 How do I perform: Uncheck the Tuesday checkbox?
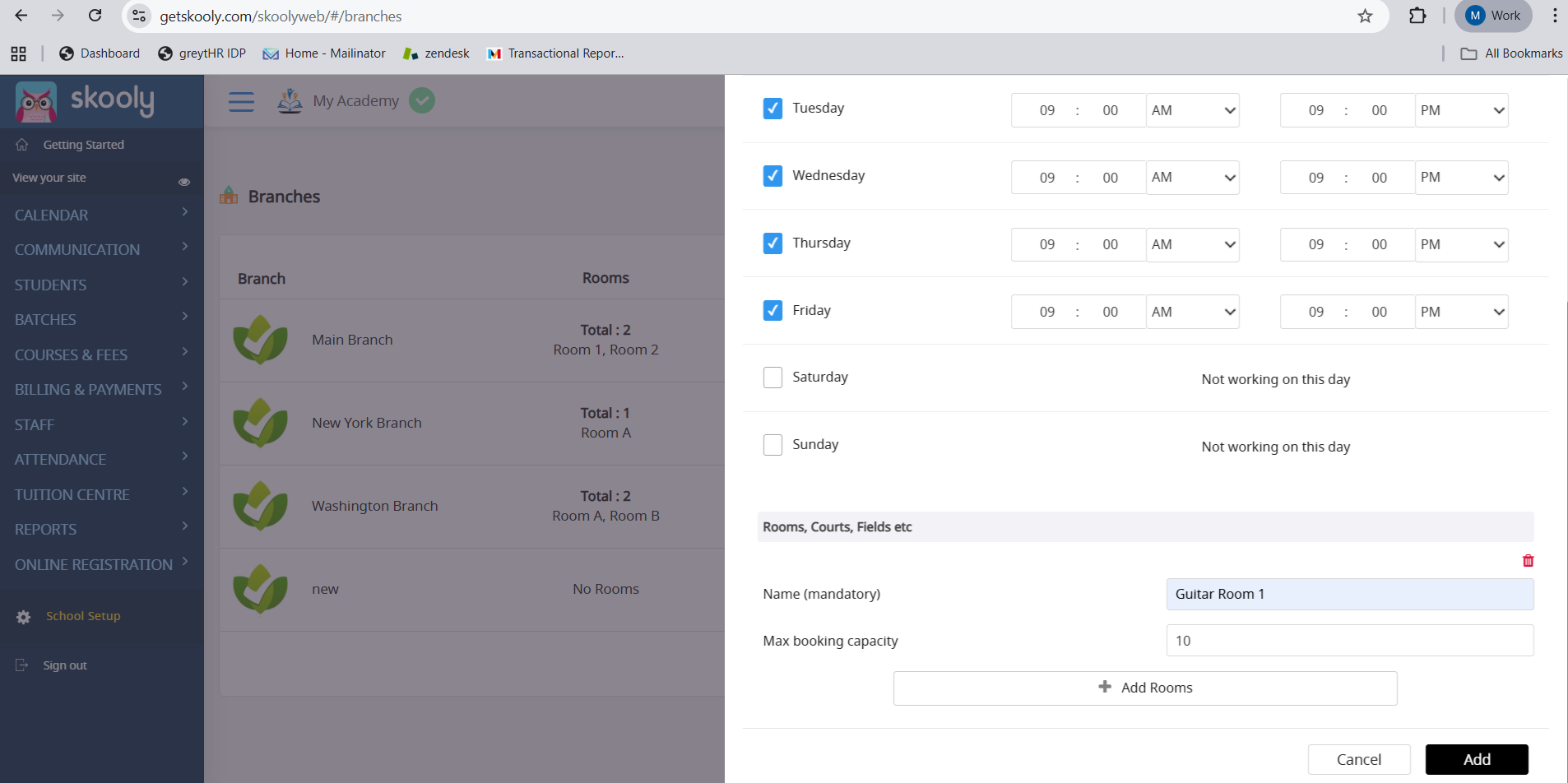(772, 109)
